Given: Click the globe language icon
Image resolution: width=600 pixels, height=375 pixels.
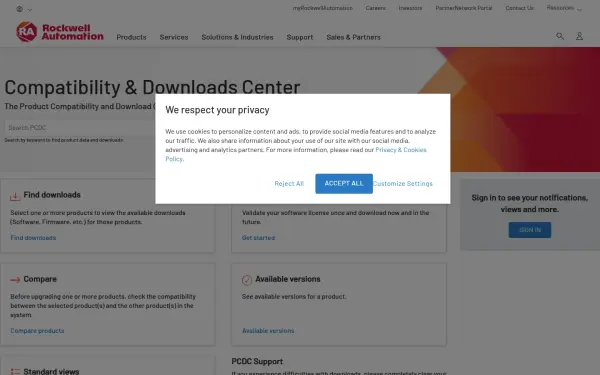Looking at the screenshot, I should coord(20,9).
